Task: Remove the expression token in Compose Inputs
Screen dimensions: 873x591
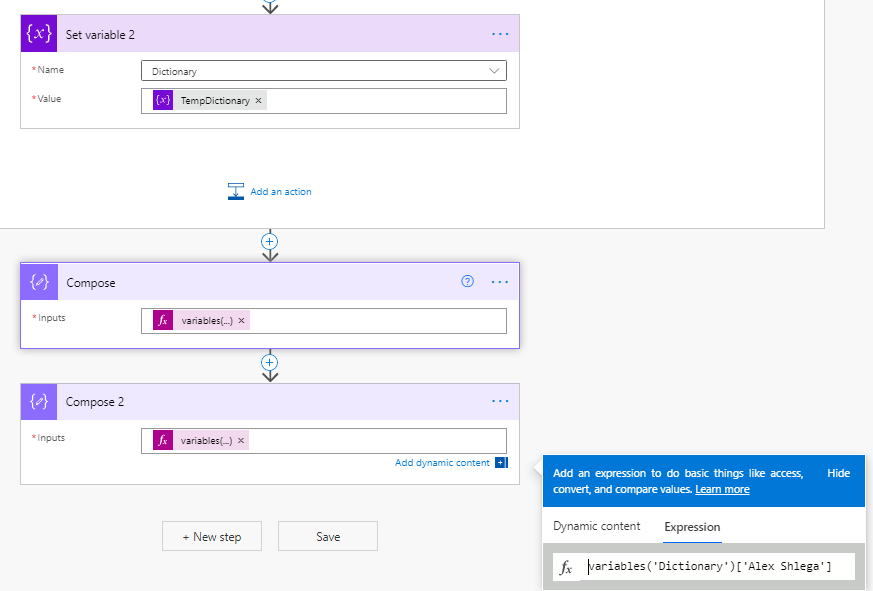Action: [x=241, y=321]
